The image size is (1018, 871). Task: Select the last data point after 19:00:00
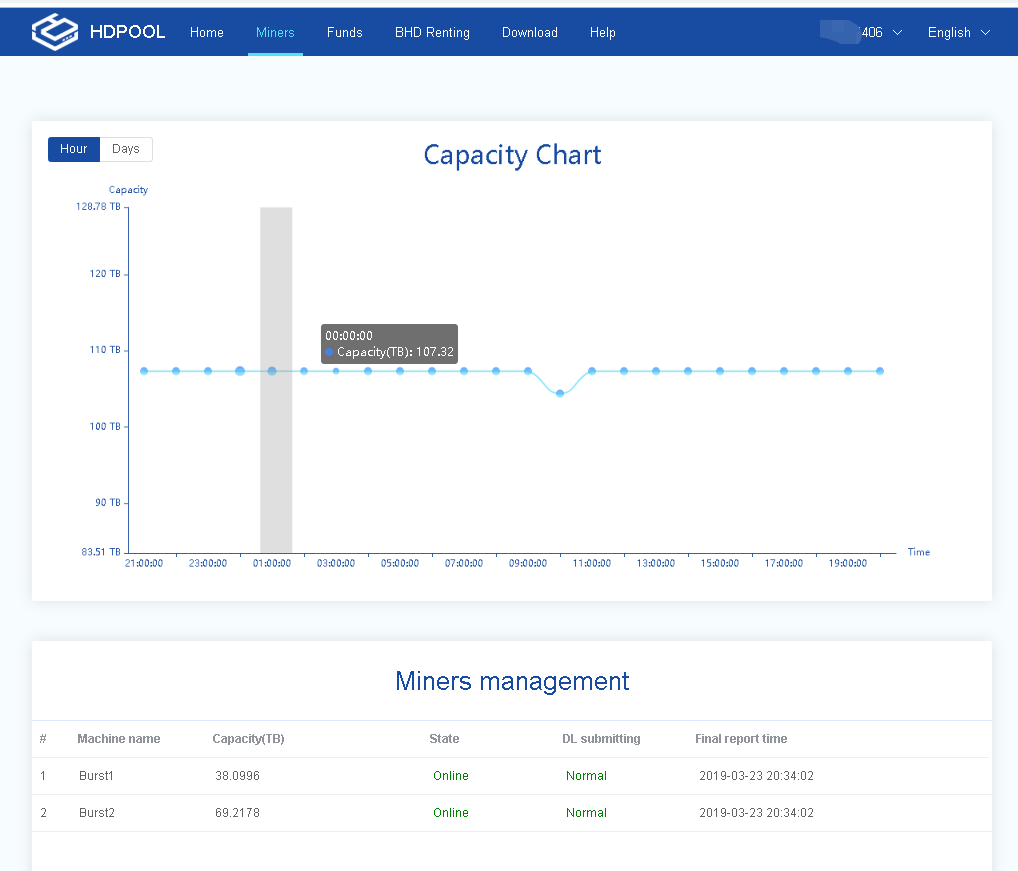click(x=880, y=371)
